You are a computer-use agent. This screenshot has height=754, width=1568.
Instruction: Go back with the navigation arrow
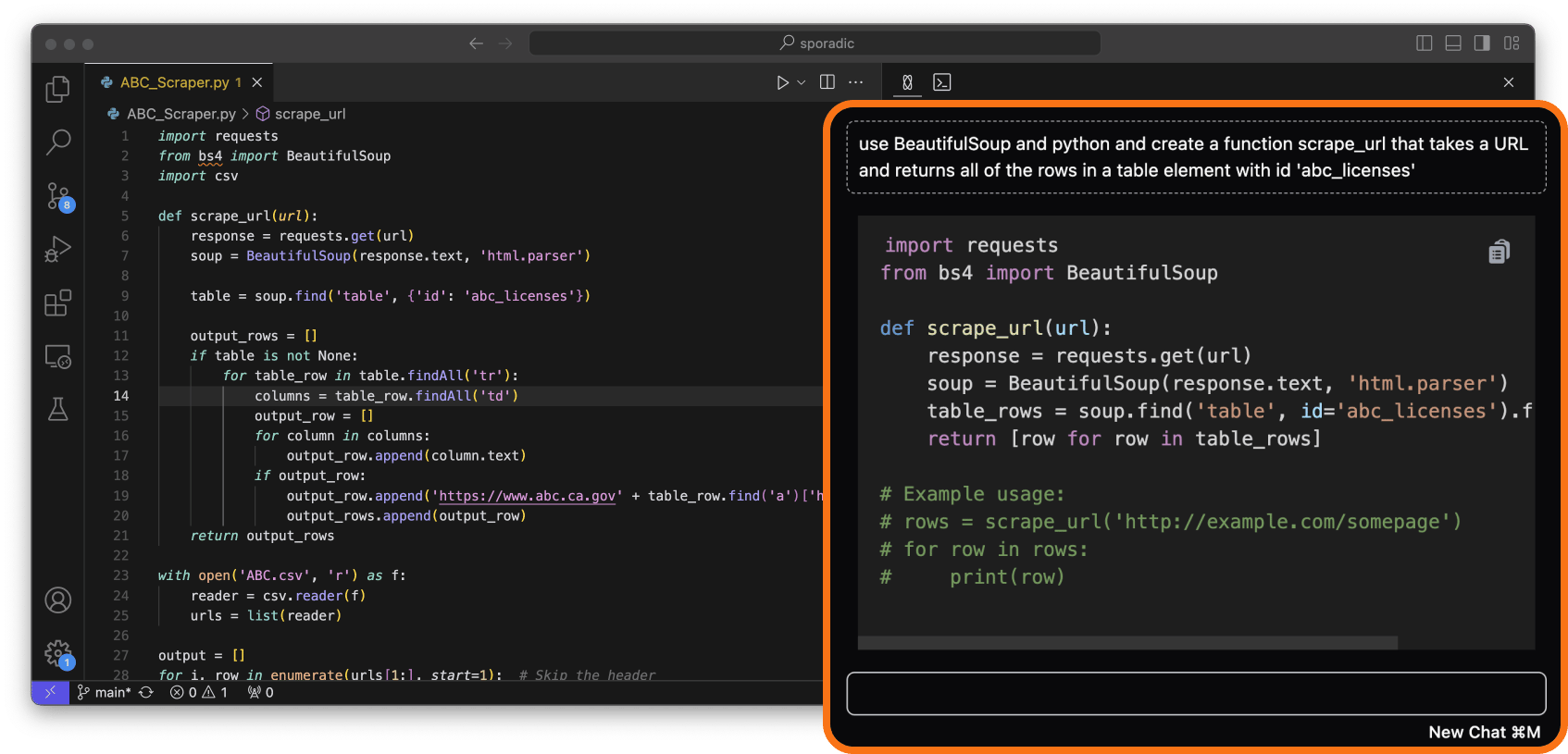coord(476,43)
